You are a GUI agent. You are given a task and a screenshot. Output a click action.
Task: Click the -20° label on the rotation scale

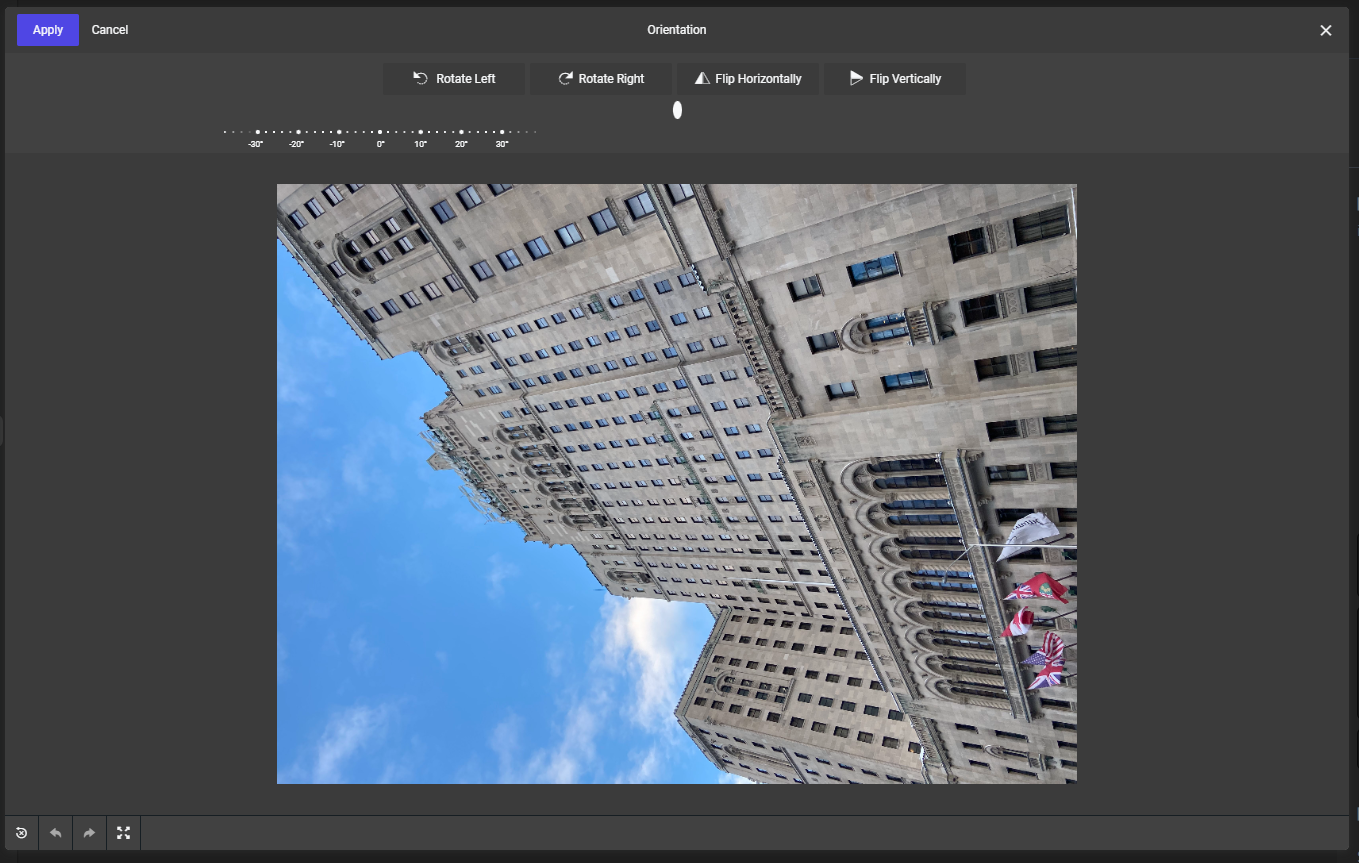coord(296,145)
